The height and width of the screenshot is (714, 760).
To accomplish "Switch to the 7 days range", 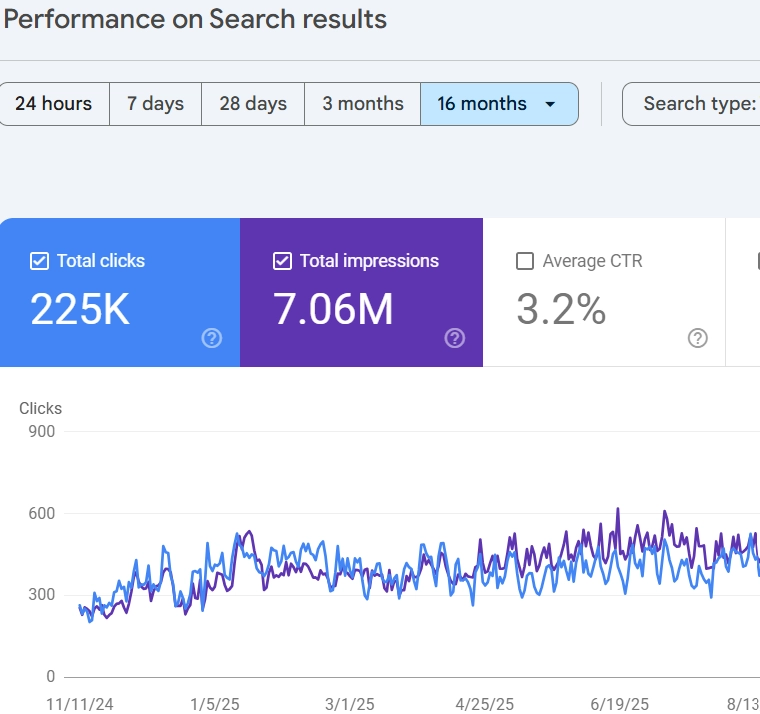I will (x=155, y=104).
